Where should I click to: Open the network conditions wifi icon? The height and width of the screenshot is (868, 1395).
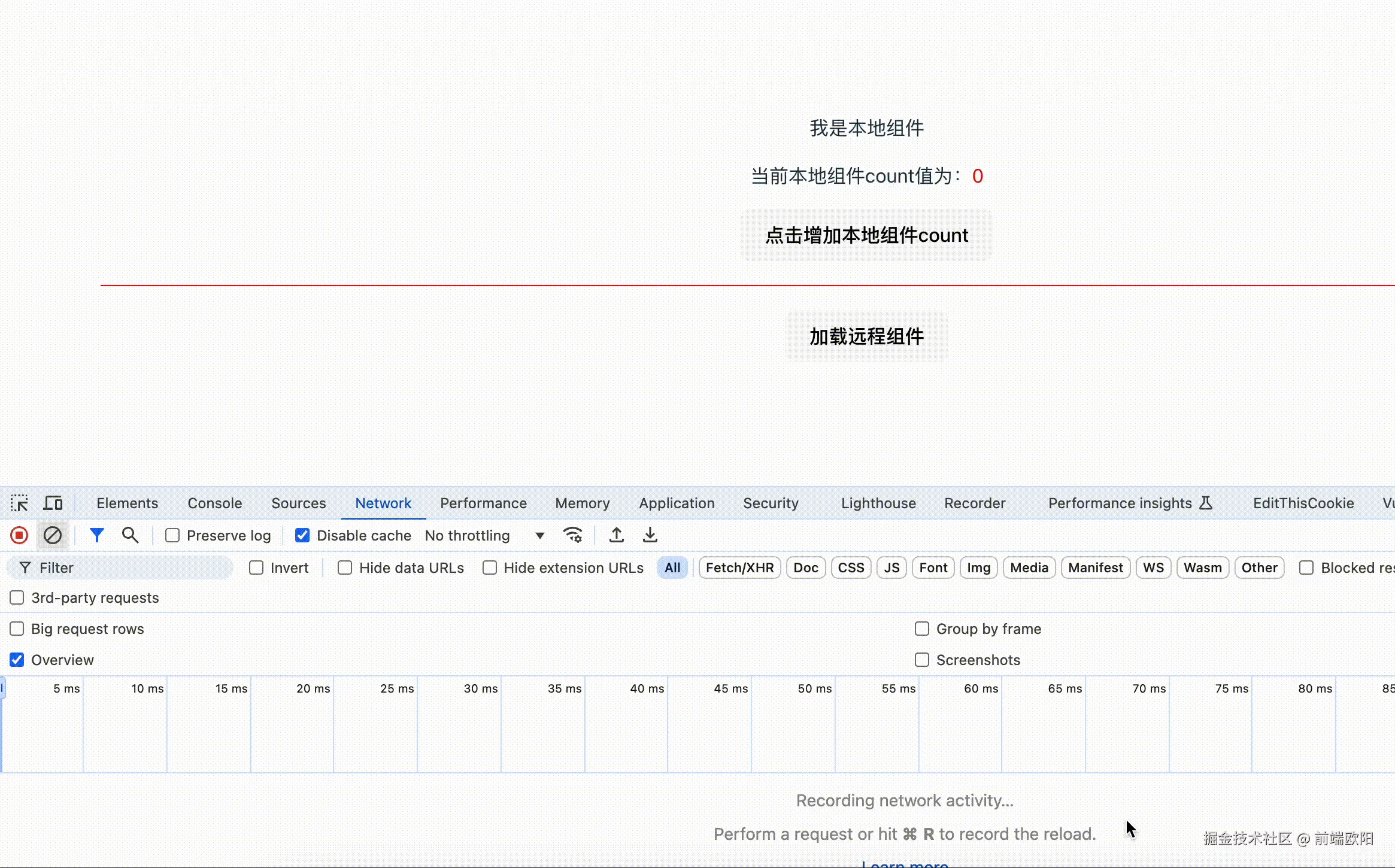(x=572, y=535)
